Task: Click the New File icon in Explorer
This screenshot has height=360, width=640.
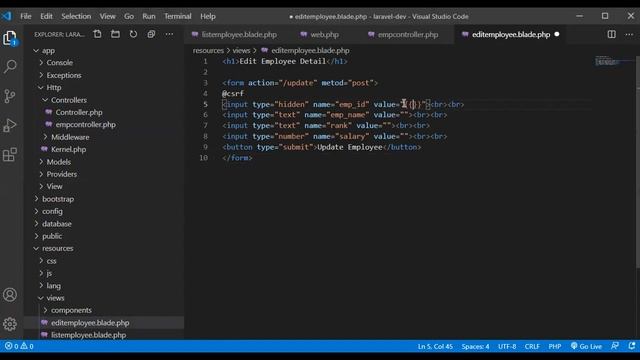Action: pos(97,34)
